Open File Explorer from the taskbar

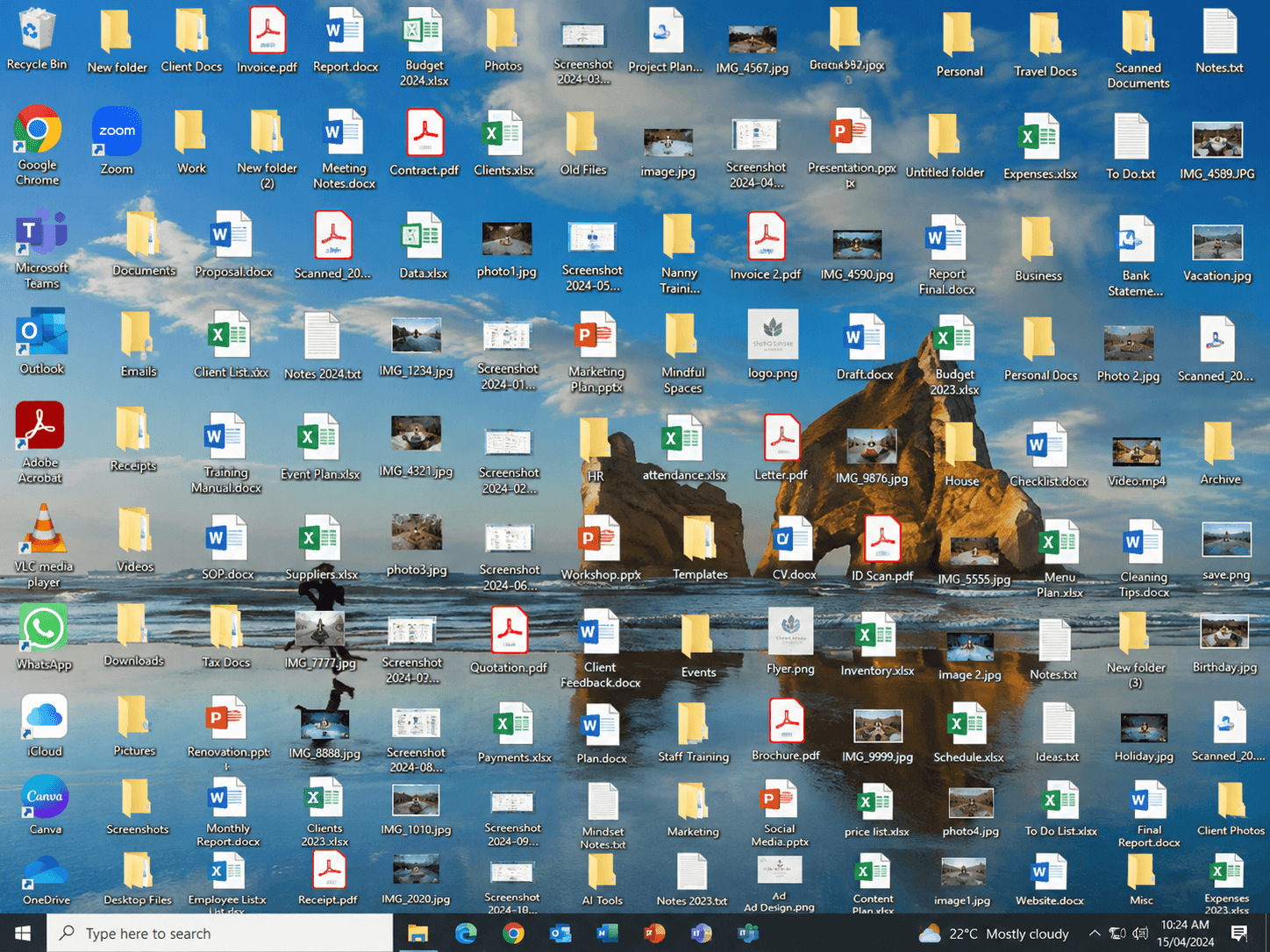click(417, 934)
